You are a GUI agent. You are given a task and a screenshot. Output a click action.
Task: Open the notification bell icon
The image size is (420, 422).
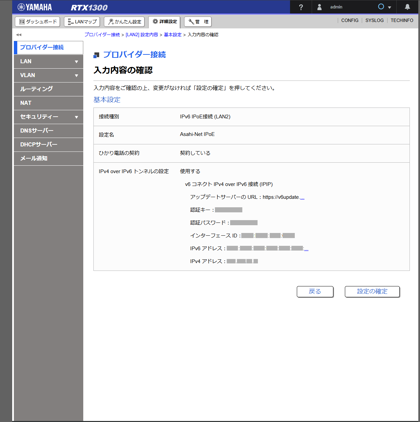[x=407, y=7]
